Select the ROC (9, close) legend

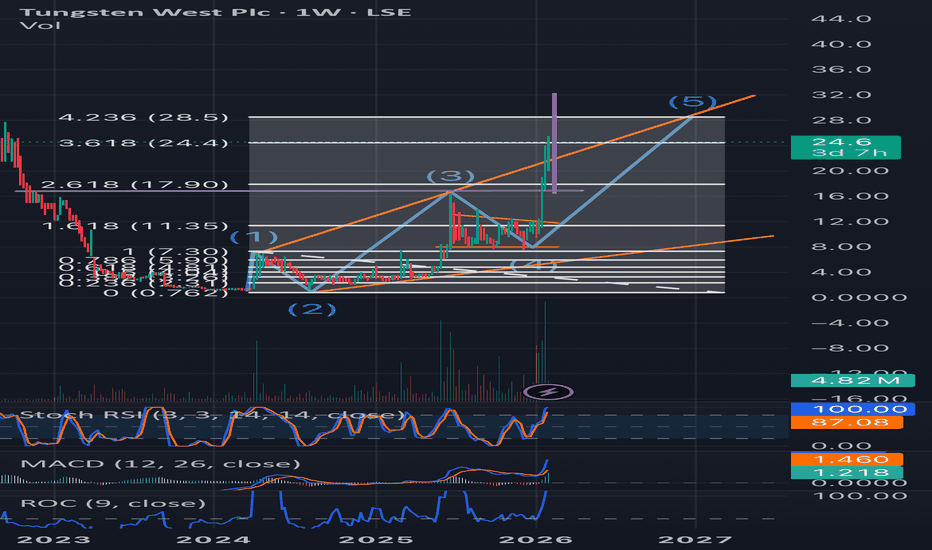click(x=113, y=503)
